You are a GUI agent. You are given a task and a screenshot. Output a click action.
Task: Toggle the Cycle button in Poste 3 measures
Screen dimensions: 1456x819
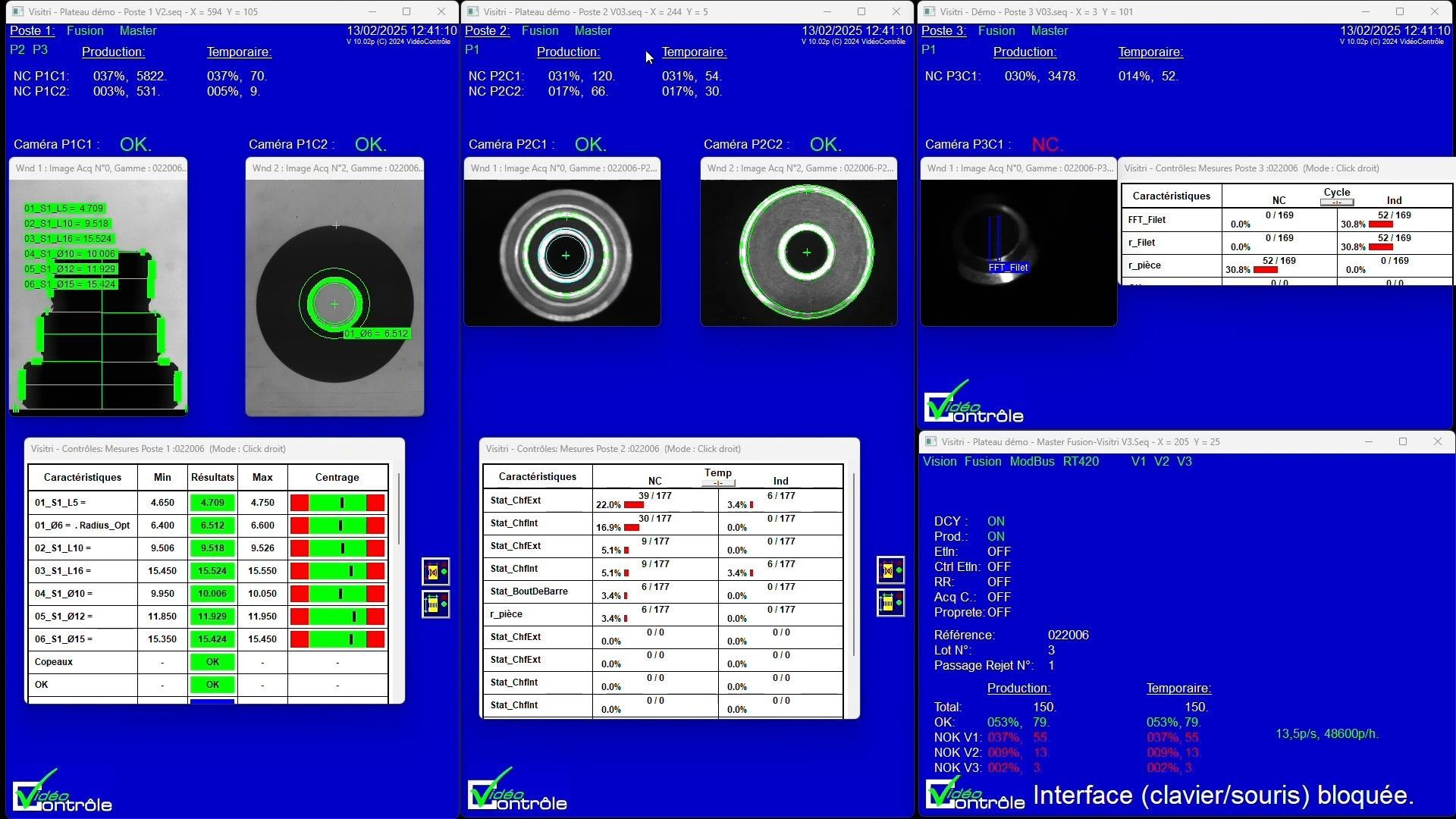[x=1336, y=202]
